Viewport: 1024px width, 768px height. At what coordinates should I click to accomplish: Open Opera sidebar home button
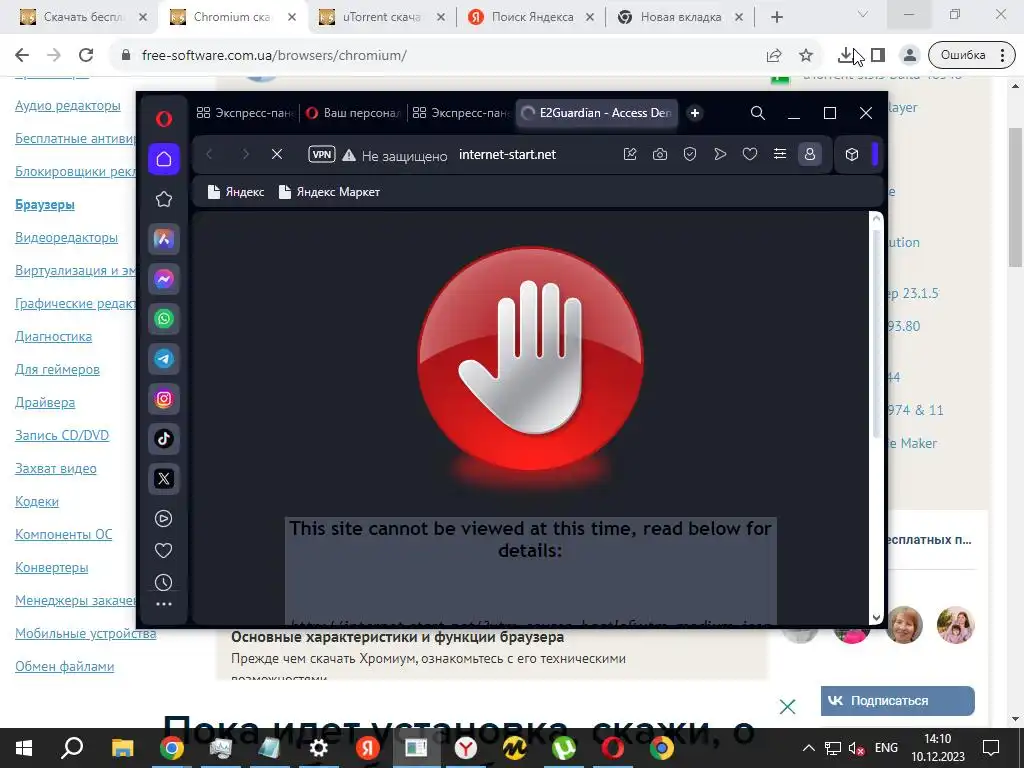click(164, 159)
